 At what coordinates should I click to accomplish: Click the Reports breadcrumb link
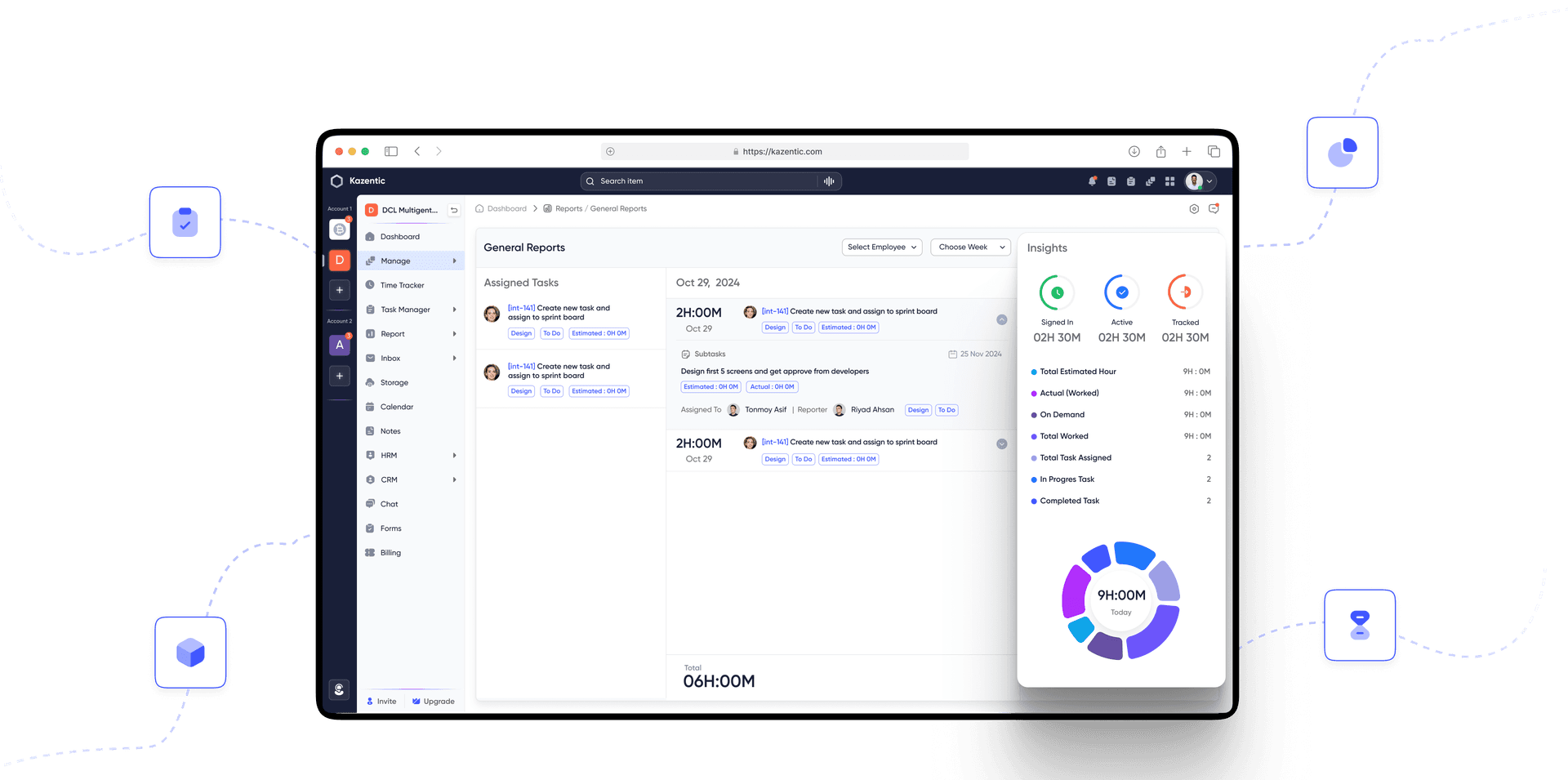coord(569,209)
